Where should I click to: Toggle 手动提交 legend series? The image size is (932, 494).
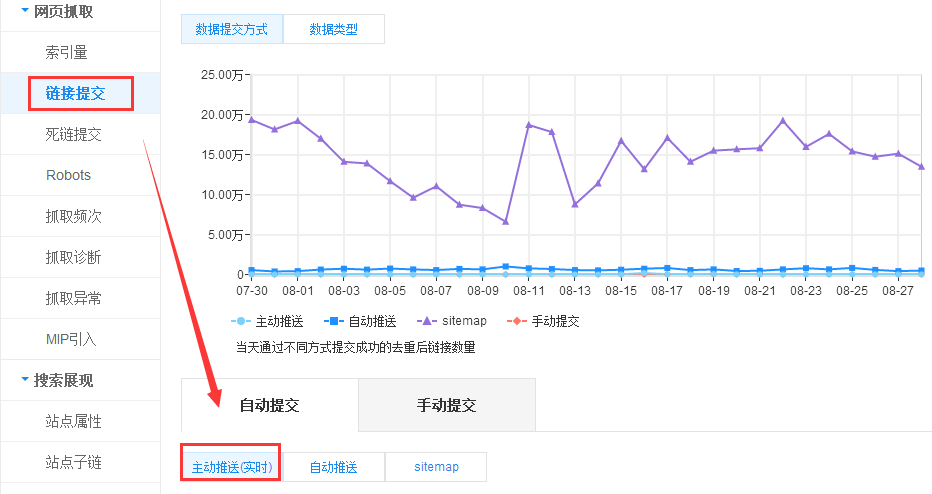[x=543, y=321]
